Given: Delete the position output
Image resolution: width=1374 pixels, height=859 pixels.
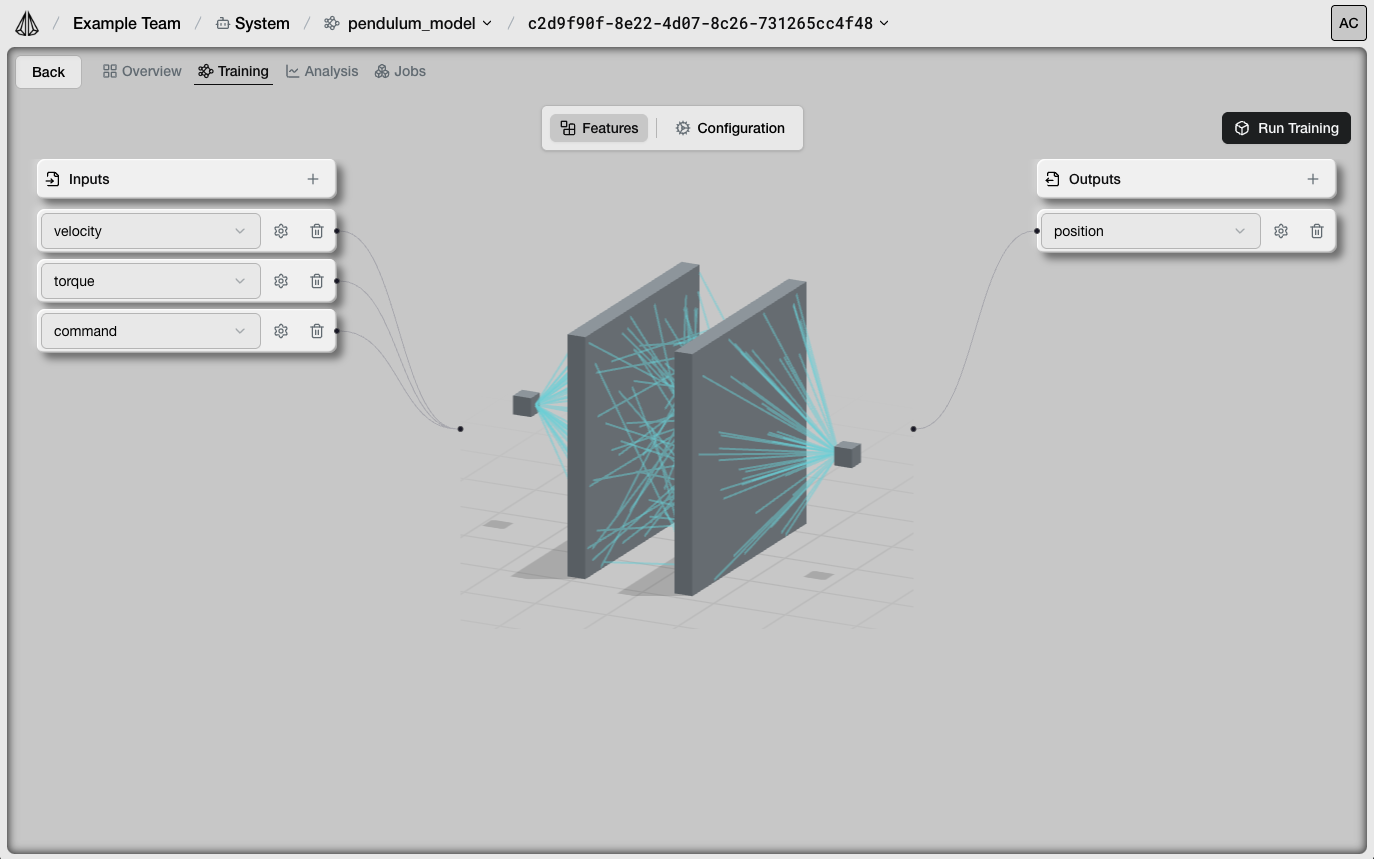Looking at the screenshot, I should pyautogui.click(x=1317, y=231).
